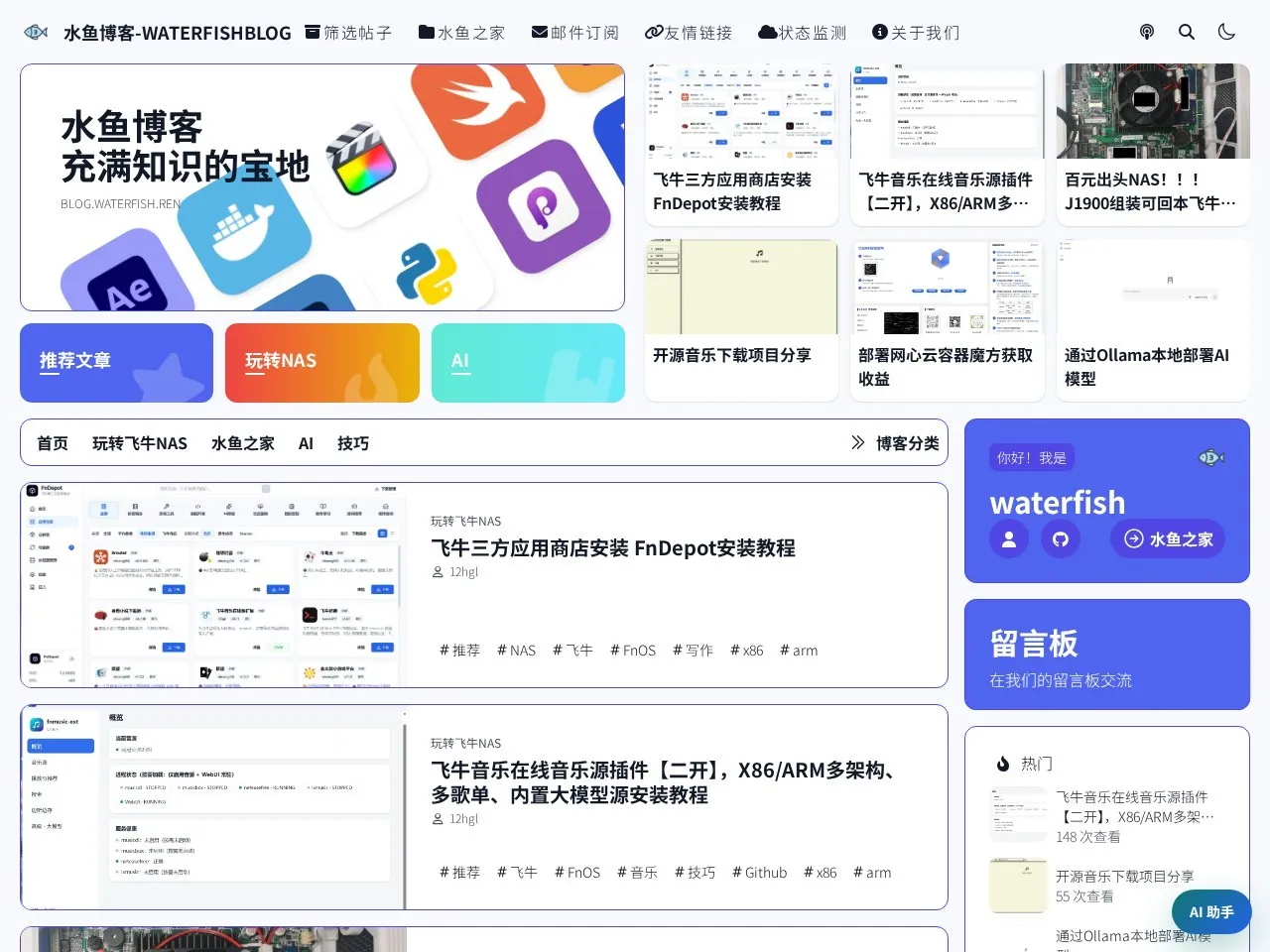This screenshot has height=952, width=1270.
Task: Open the 推荐文章 category card
Action: coord(117,363)
